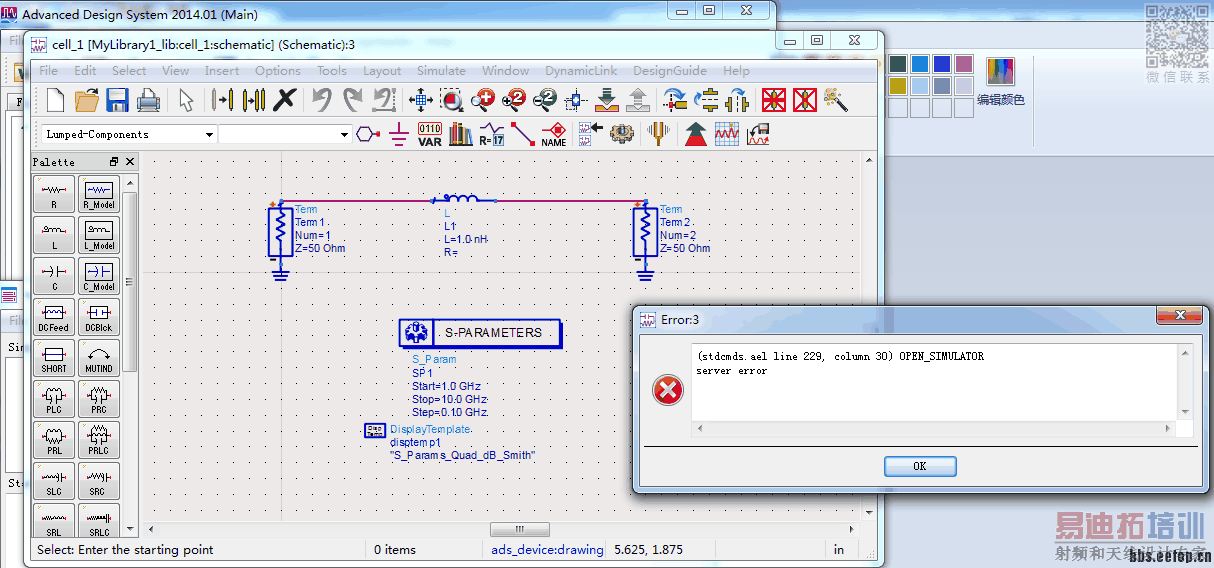This screenshot has height=568, width=1214.
Task: Click the ads_device:drawing status bar entry
Action: point(547,549)
